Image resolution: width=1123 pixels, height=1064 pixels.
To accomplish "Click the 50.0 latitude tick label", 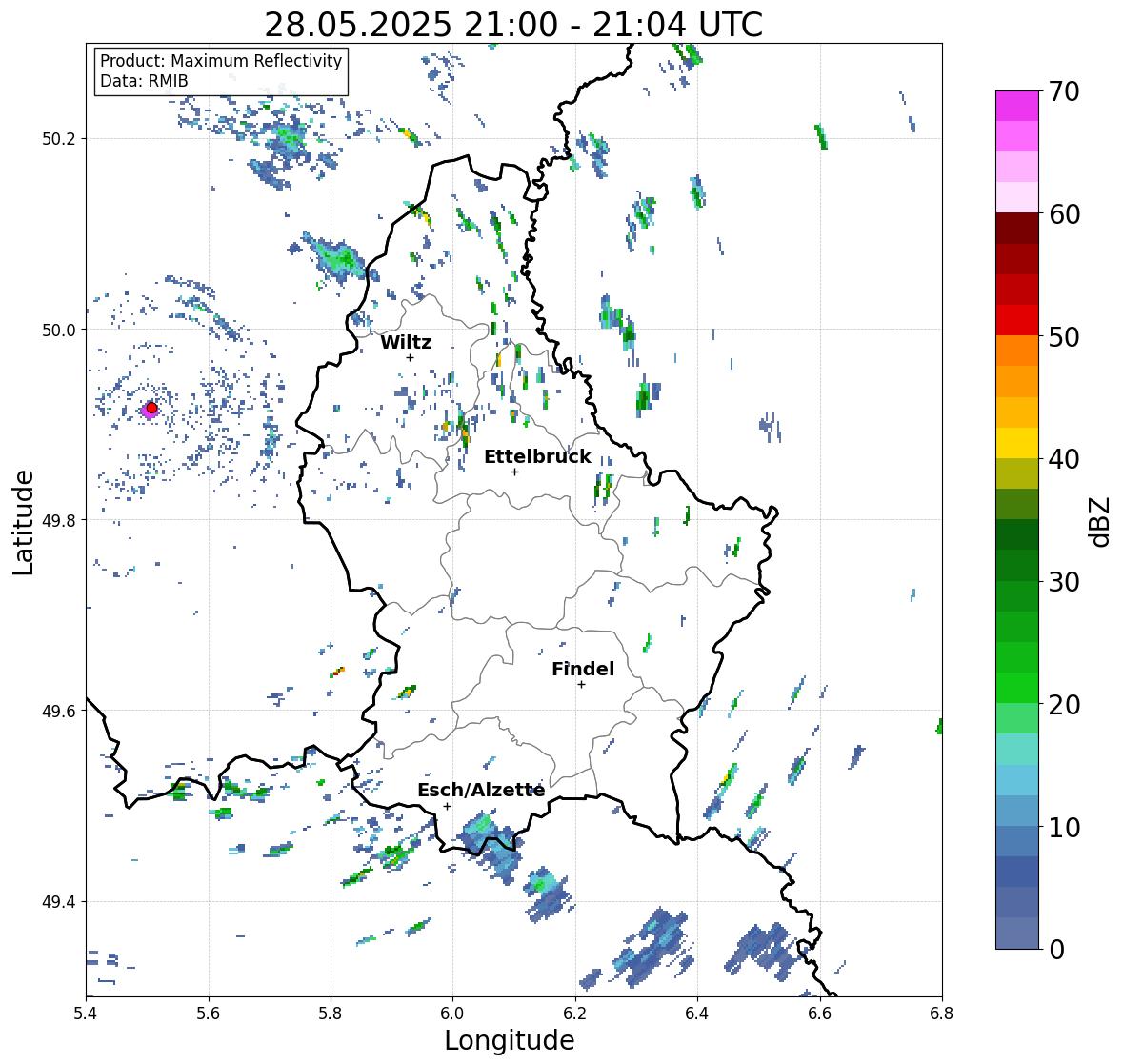I will [59, 331].
